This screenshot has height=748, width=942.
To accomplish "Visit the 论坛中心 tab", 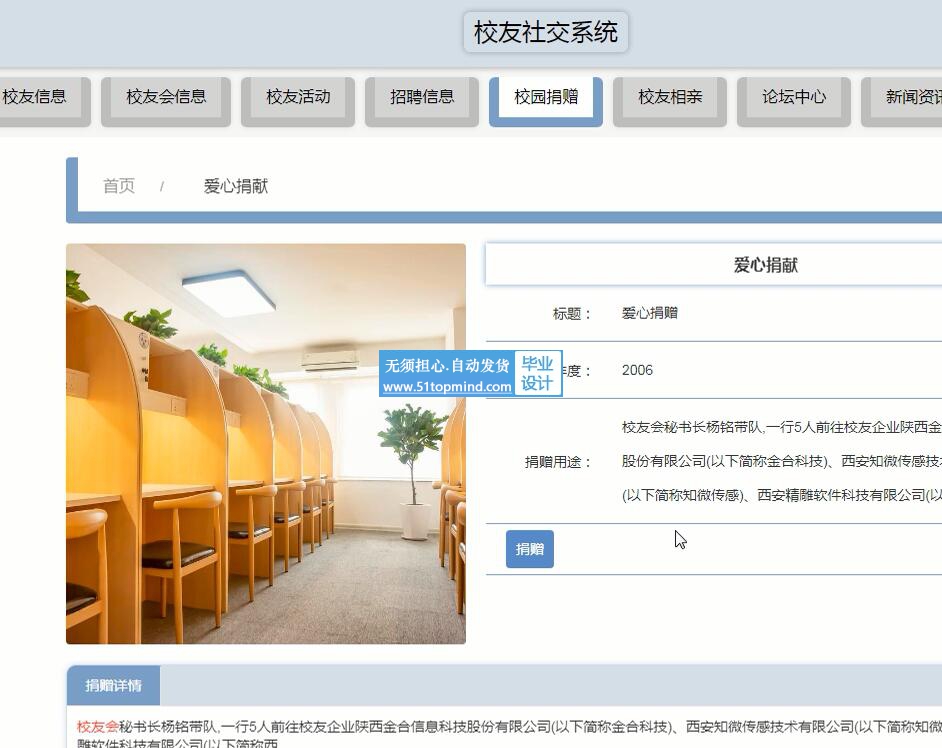I will [x=794, y=101].
